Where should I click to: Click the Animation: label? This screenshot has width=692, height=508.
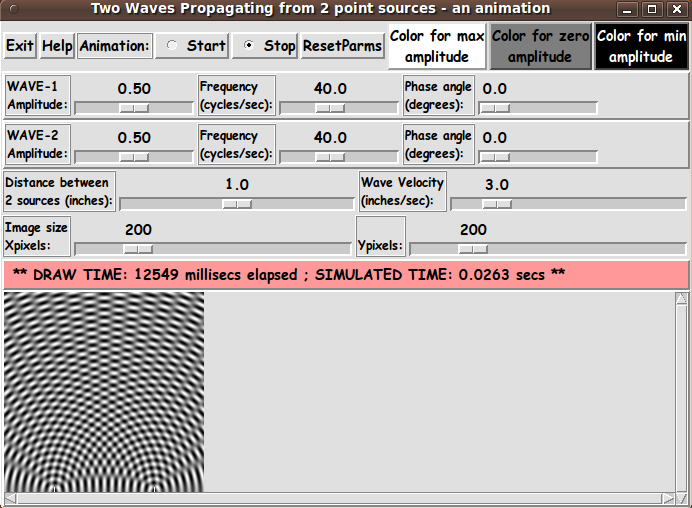click(x=115, y=45)
